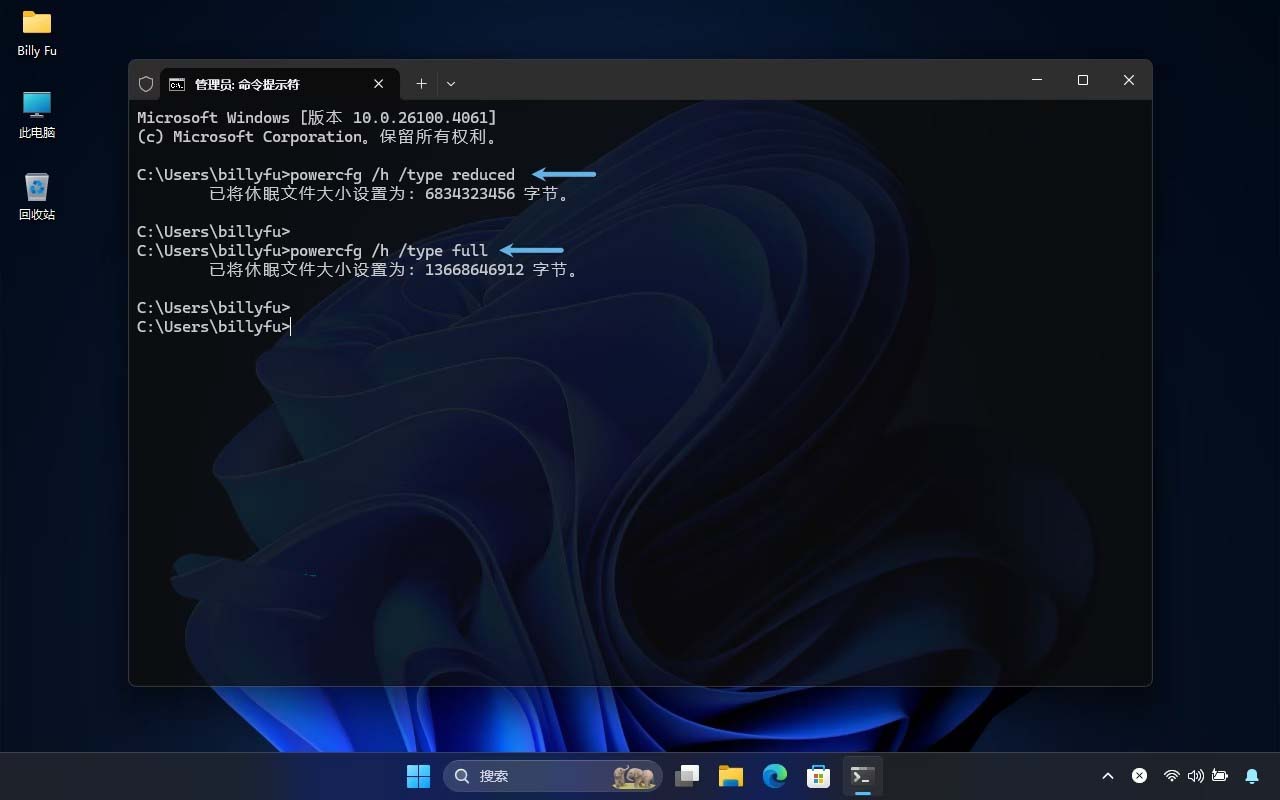Viewport: 1280px width, 800px height.
Task: Close the 命令提示符 terminal tab
Action: [x=379, y=84]
